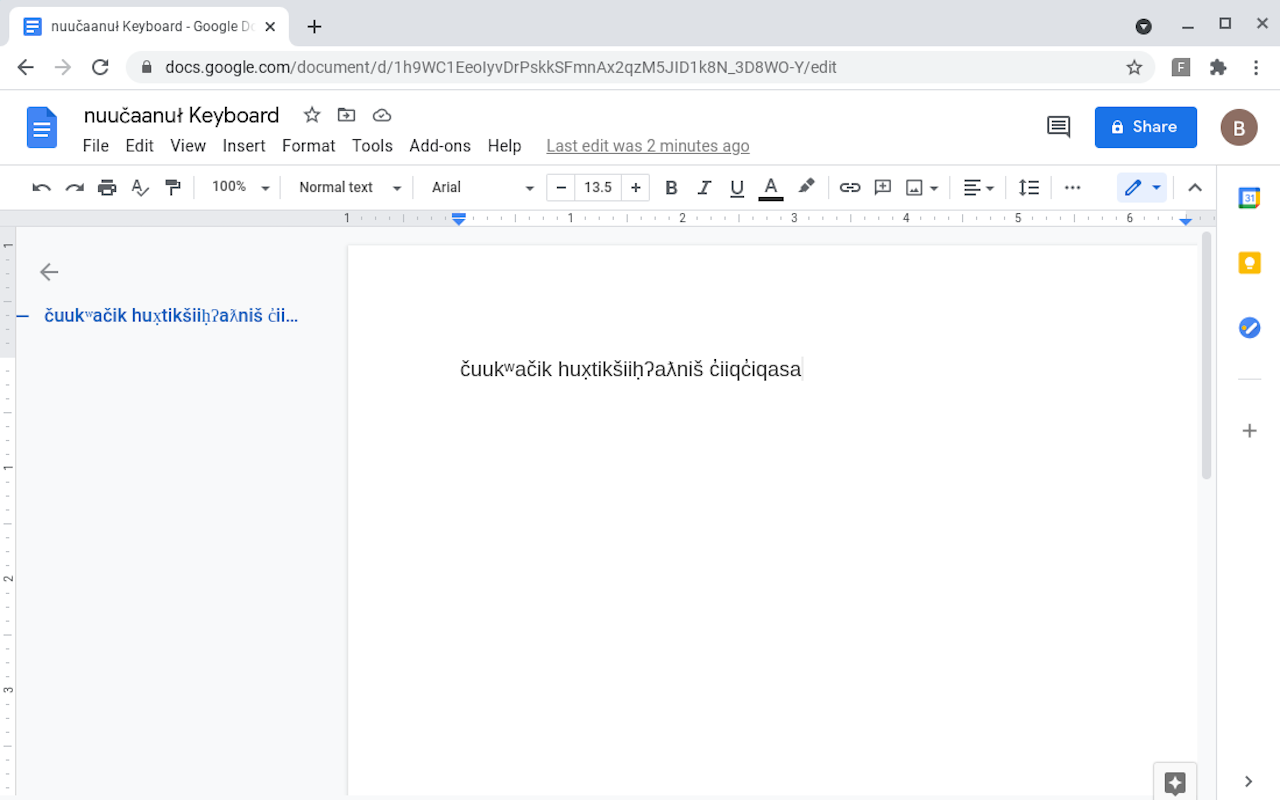1280x800 pixels.
Task: Click the print icon in toolbar
Action: [x=107, y=187]
